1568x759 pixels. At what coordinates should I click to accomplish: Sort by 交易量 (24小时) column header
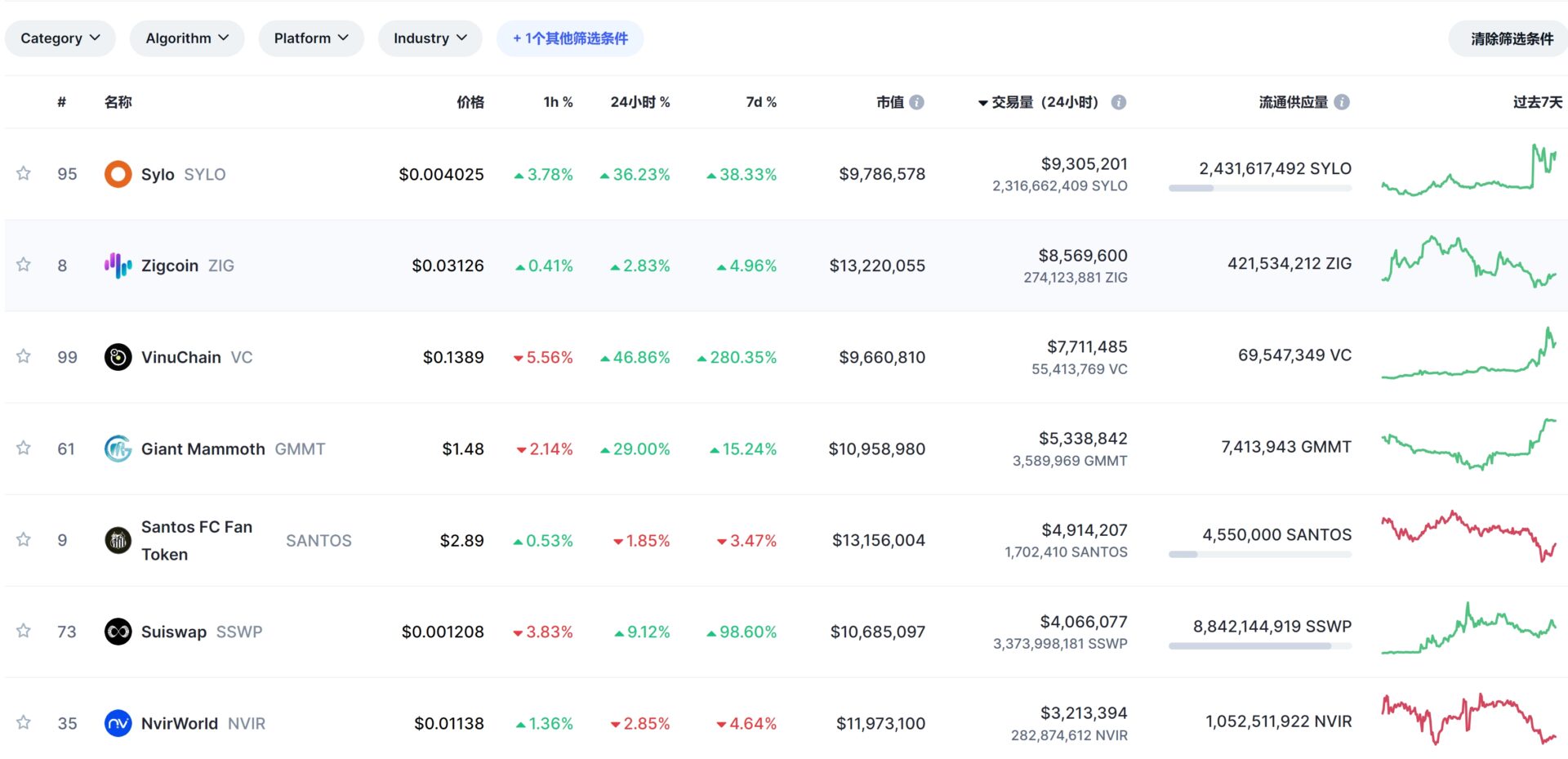coord(1044,102)
